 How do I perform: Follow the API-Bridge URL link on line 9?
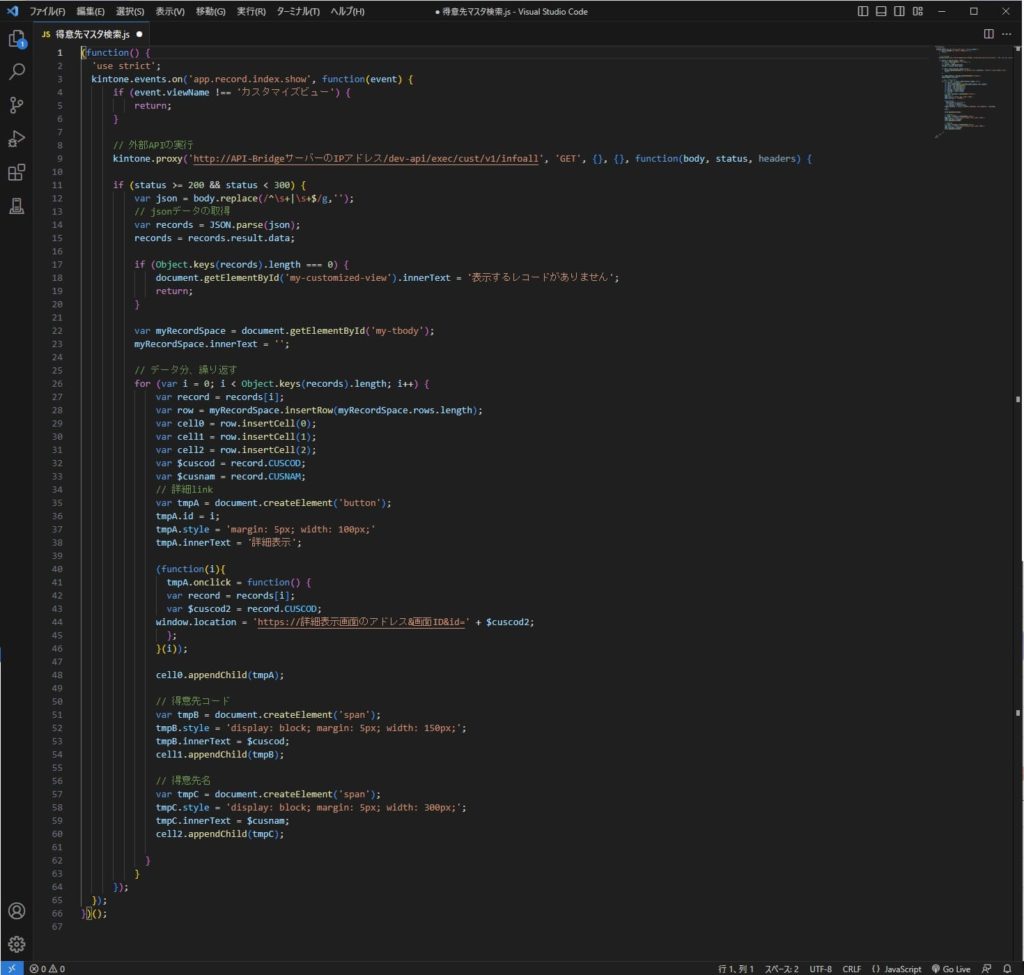click(366, 159)
